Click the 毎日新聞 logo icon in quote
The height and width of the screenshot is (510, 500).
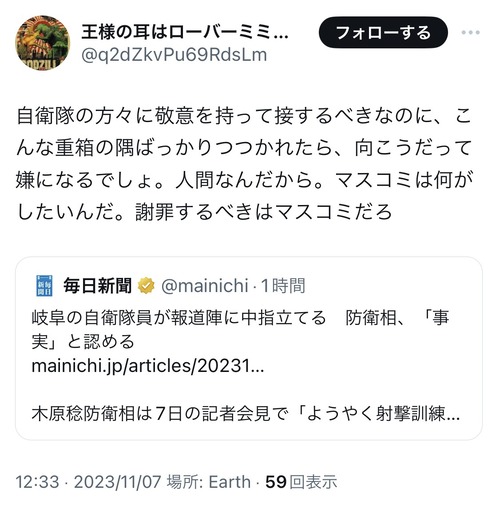pos(44,286)
